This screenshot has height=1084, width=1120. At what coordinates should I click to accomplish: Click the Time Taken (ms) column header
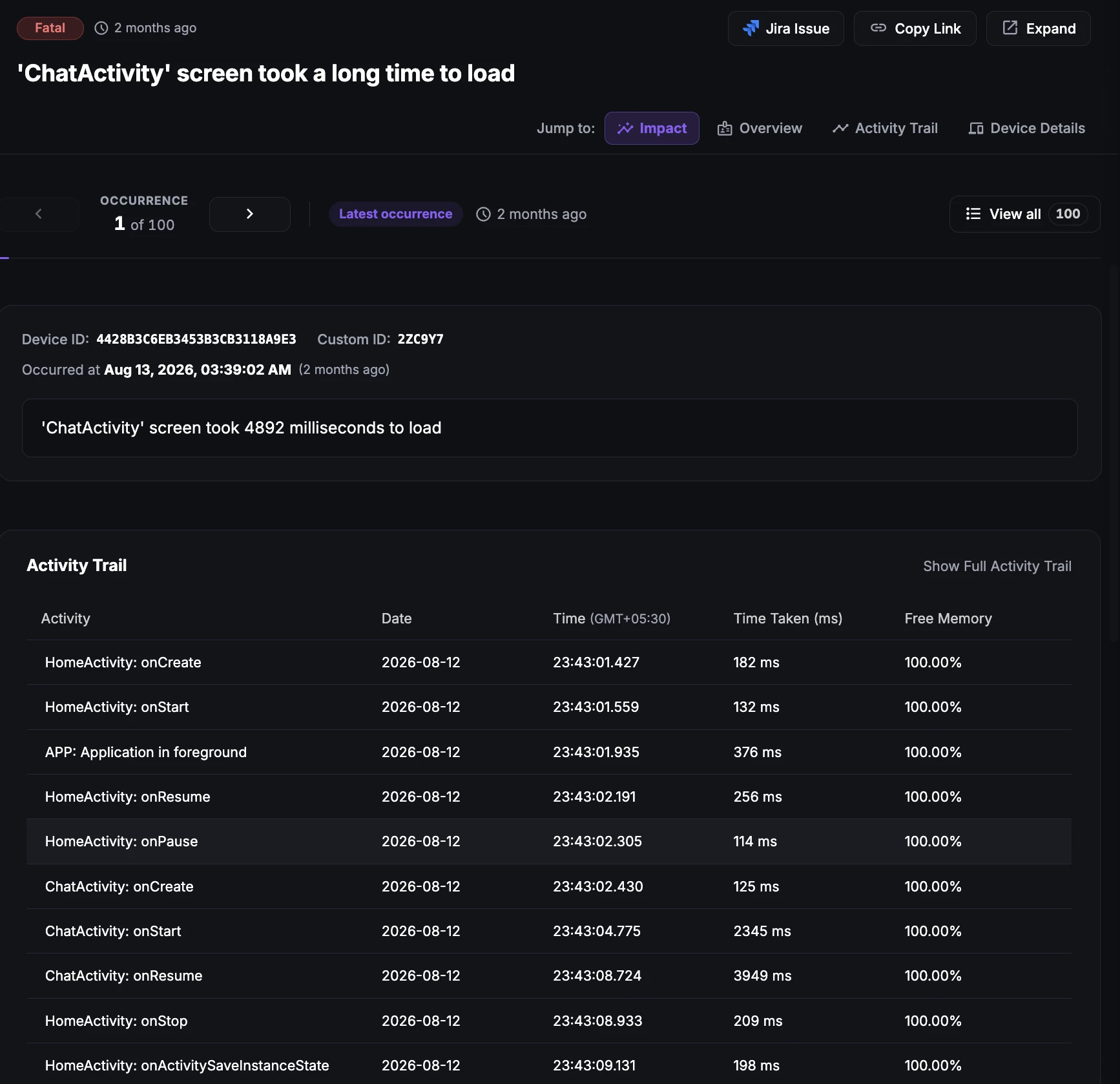point(787,618)
